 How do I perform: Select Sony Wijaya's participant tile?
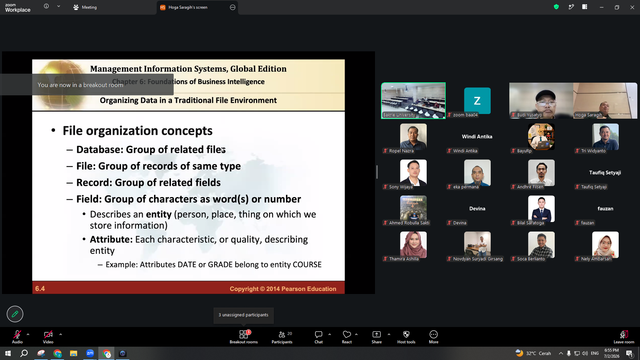tap(413, 173)
